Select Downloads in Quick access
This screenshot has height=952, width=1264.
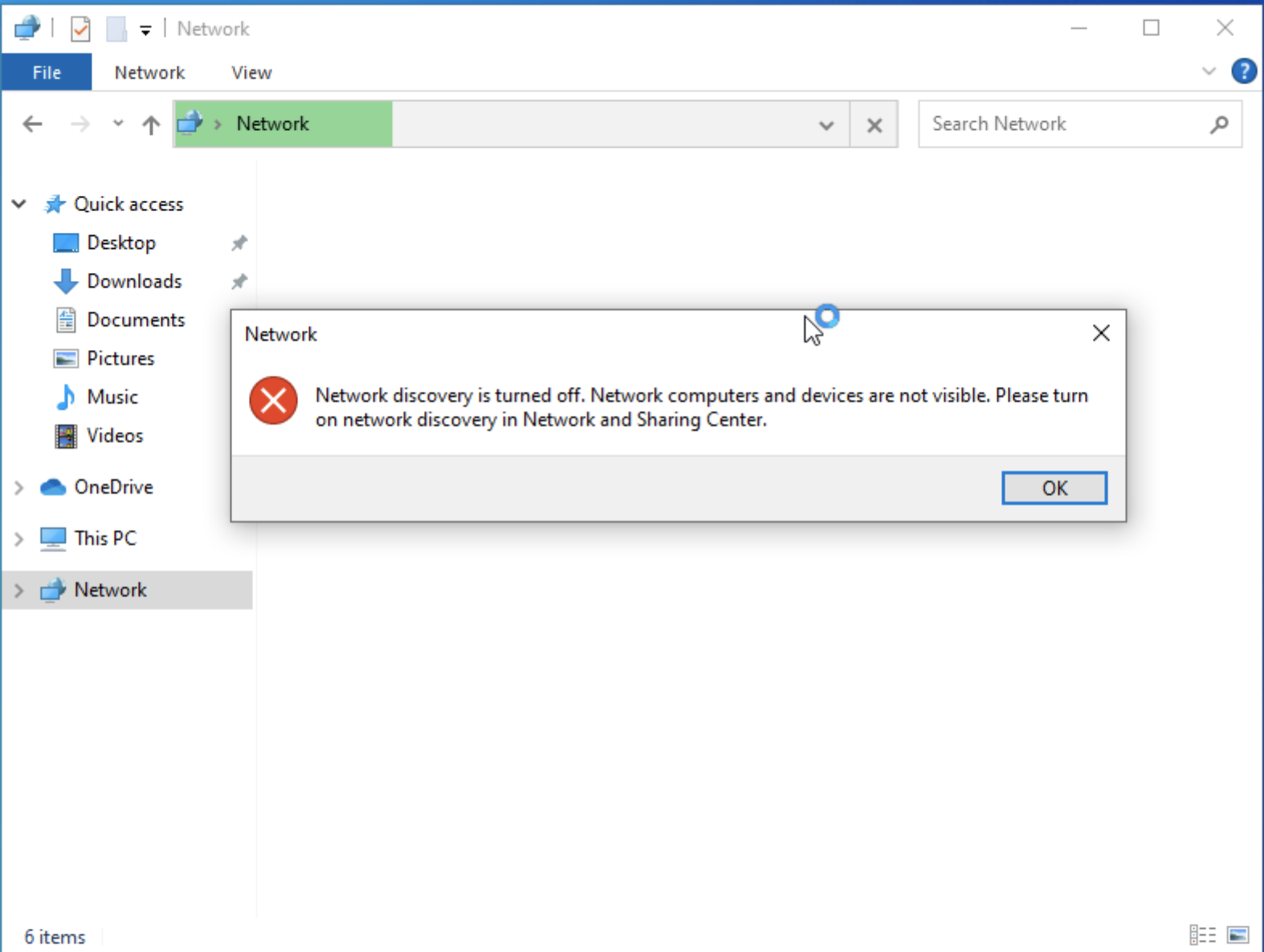(134, 282)
